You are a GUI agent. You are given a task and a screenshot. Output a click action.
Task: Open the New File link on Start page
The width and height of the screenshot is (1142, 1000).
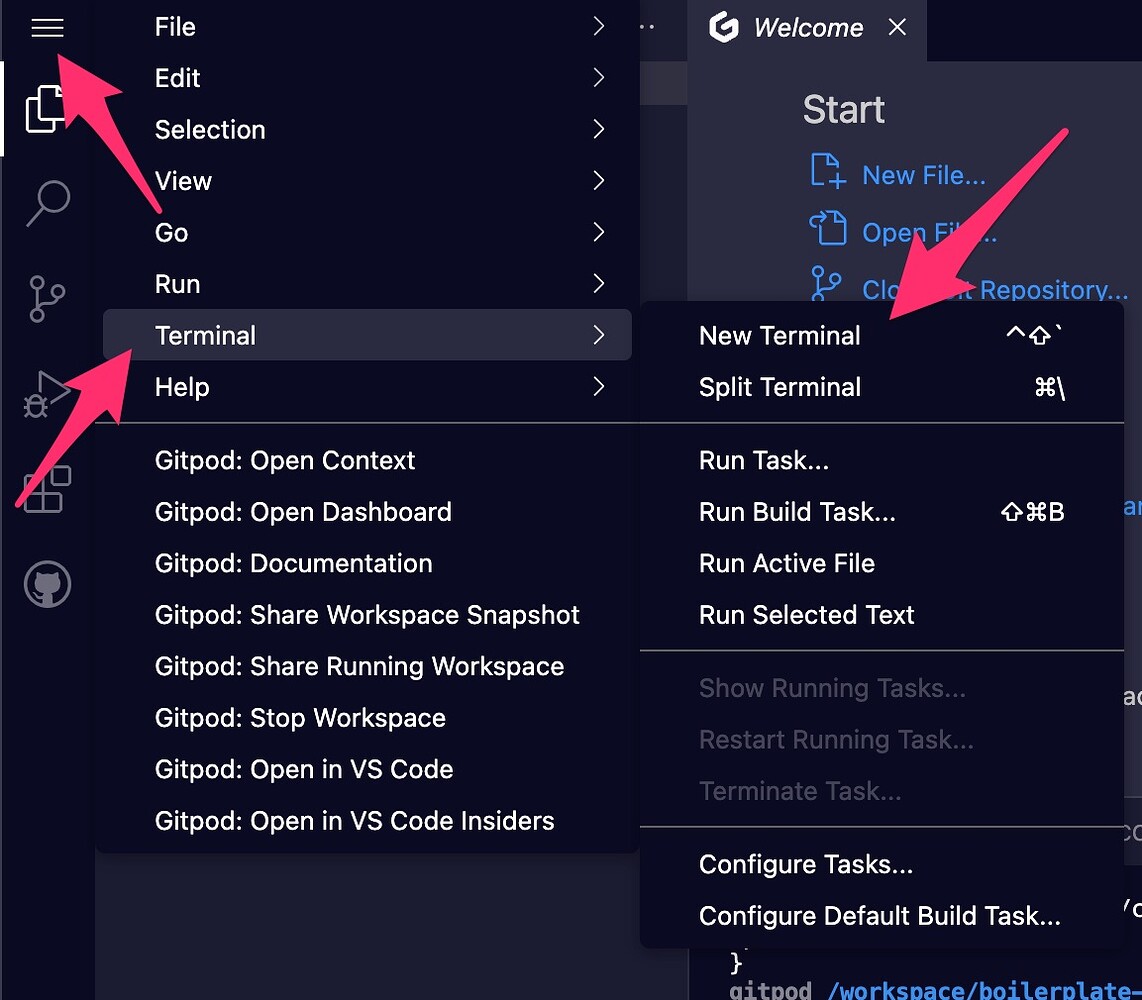pyautogui.click(x=923, y=174)
